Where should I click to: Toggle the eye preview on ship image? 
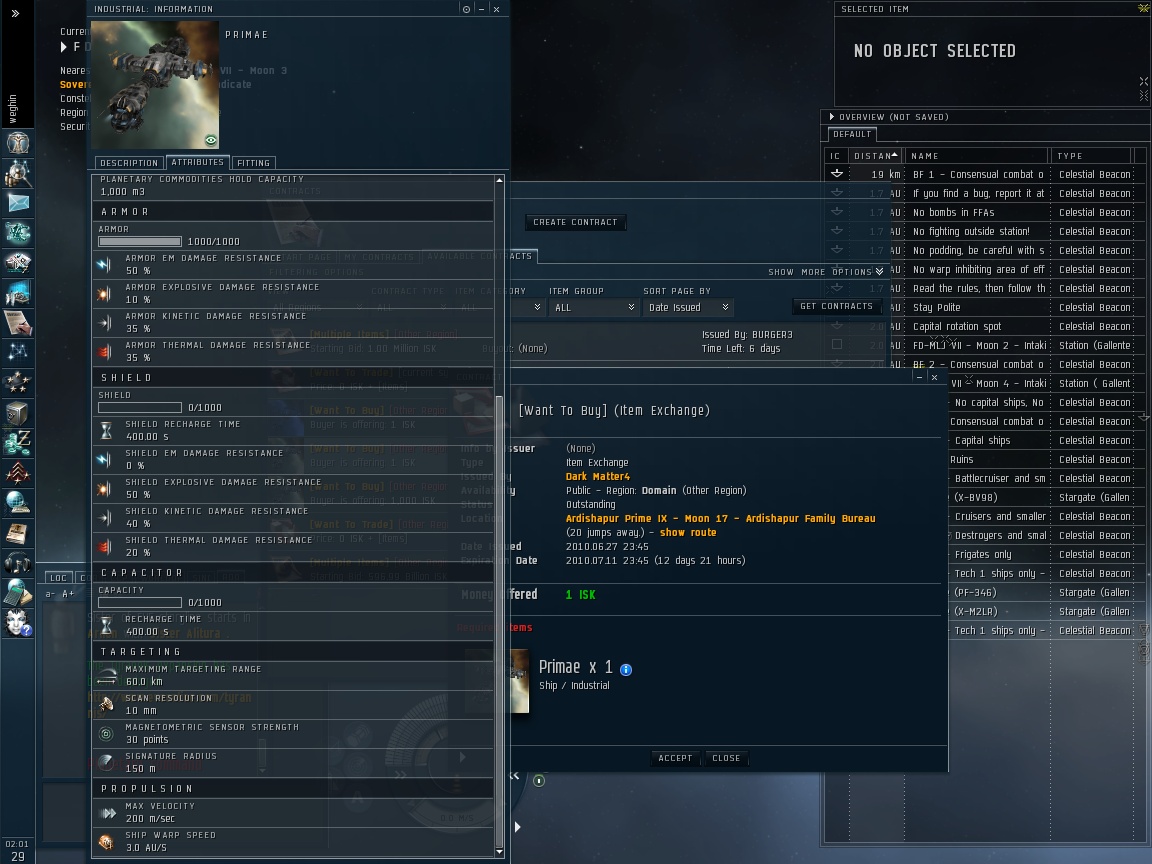click(211, 140)
